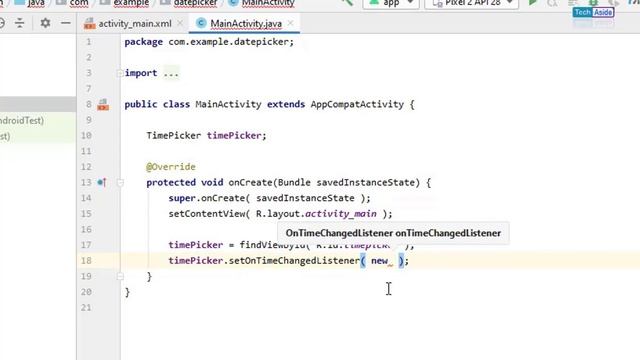Hide the project panel with the dash icon
This screenshot has width=640, height=360.
tap(65, 23)
